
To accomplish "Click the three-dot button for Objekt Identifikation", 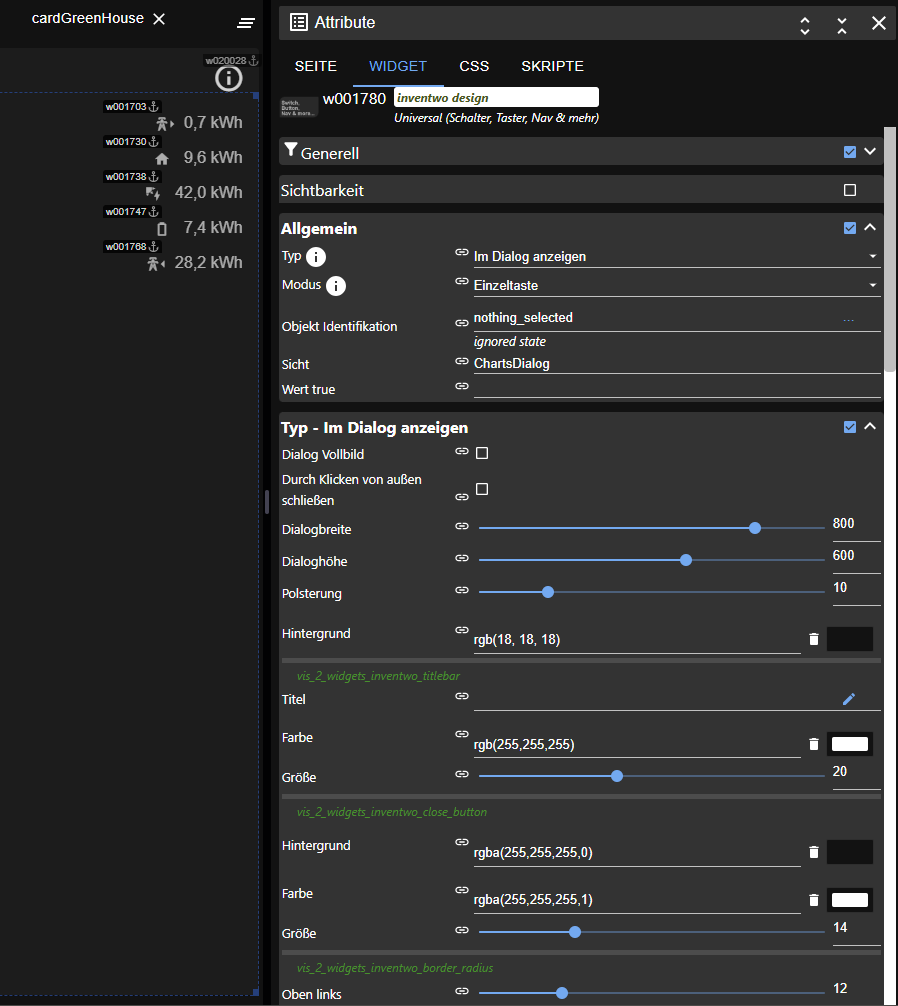I will (849, 320).
